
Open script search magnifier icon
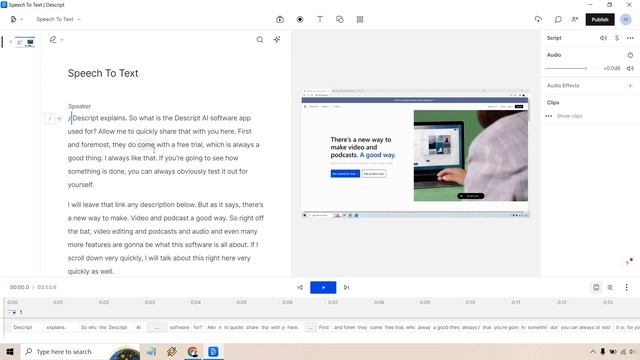[260, 40]
